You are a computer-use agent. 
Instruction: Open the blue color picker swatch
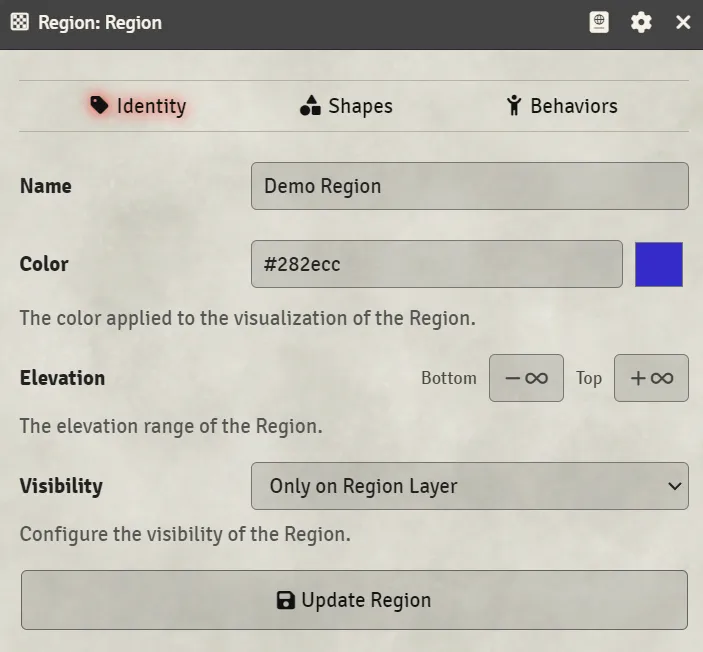[x=659, y=265]
